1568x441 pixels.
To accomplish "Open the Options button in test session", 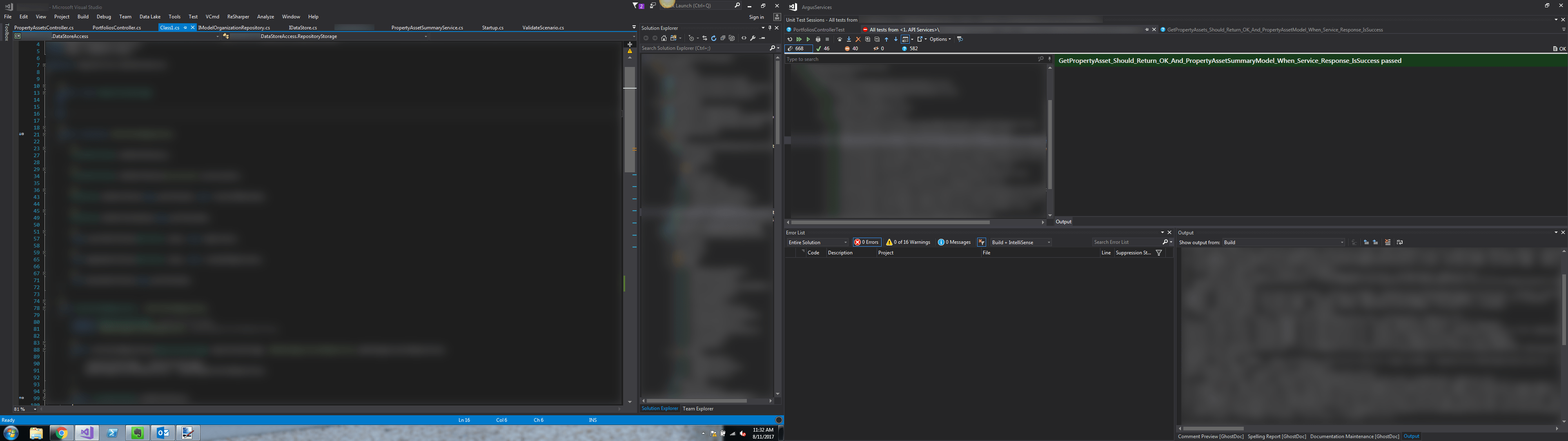I will click(x=939, y=40).
